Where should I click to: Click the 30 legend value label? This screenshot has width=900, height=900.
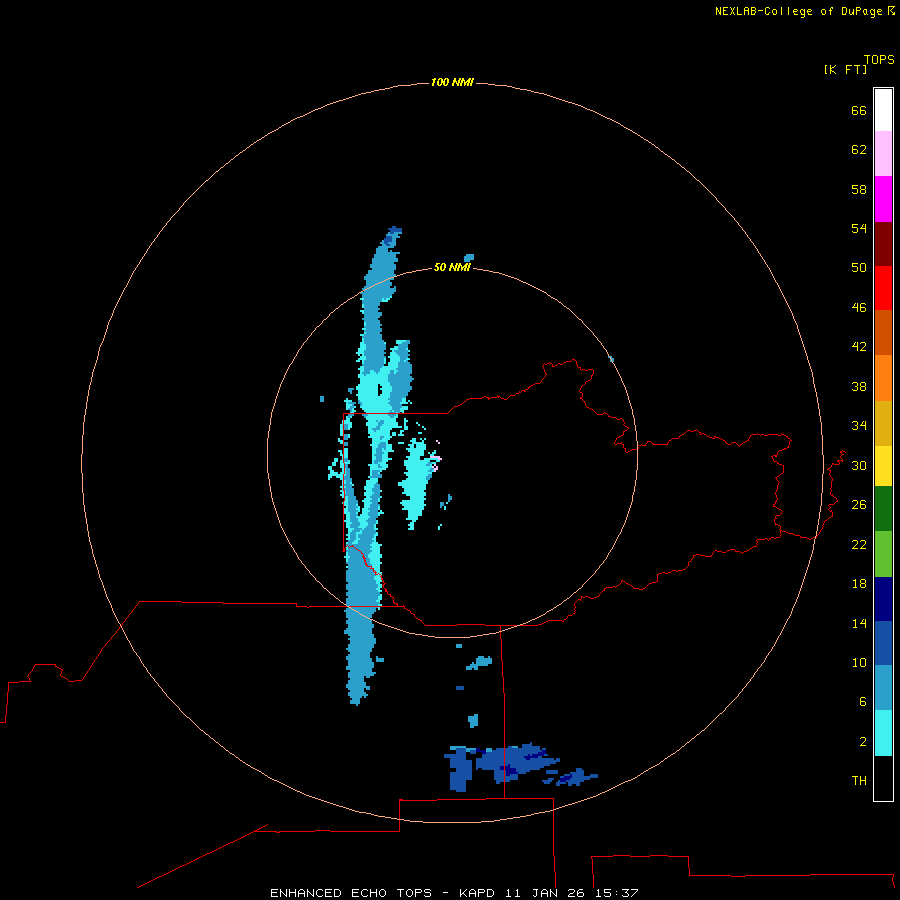point(859,465)
